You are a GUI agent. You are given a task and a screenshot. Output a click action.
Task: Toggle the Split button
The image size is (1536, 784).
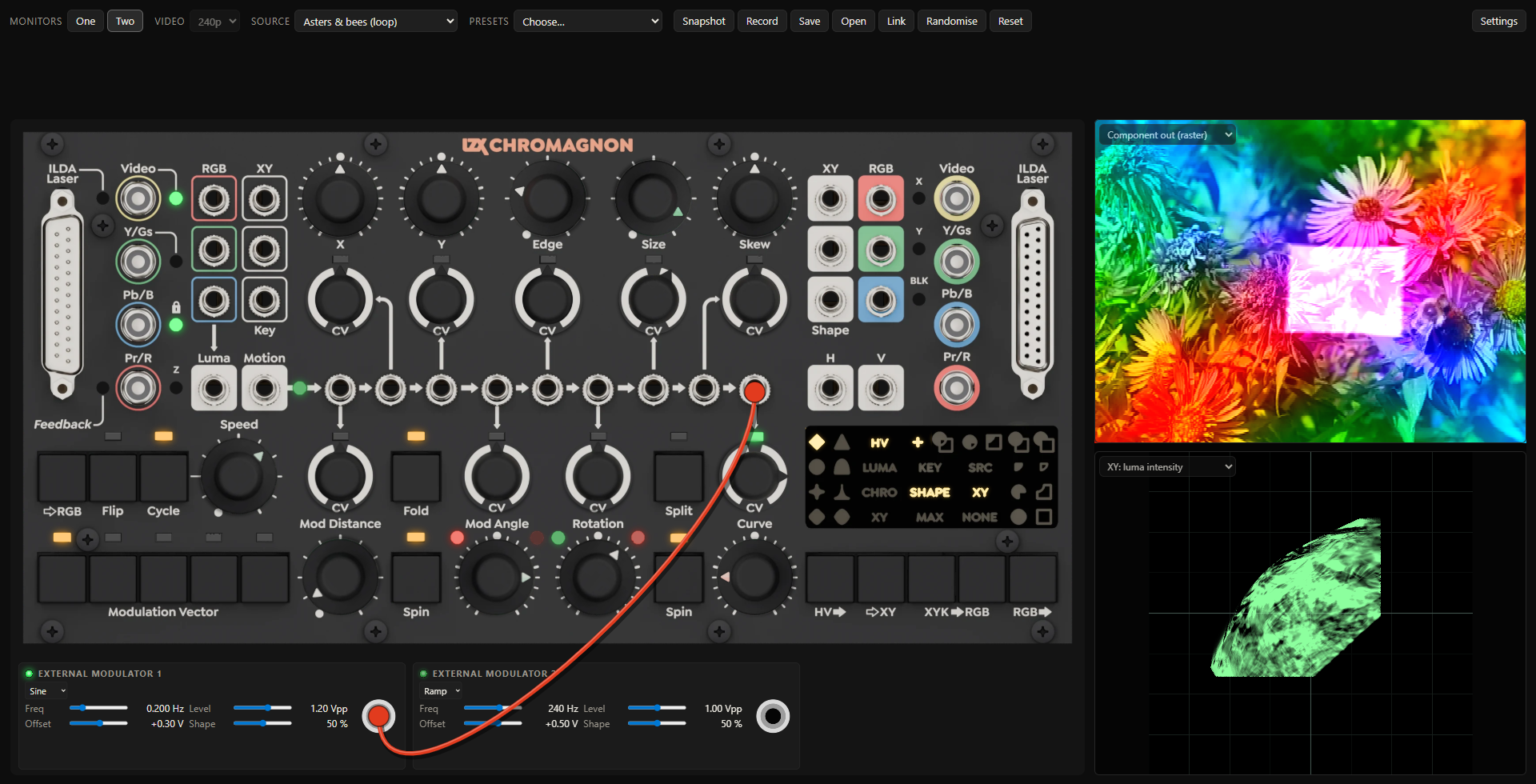pos(678,477)
